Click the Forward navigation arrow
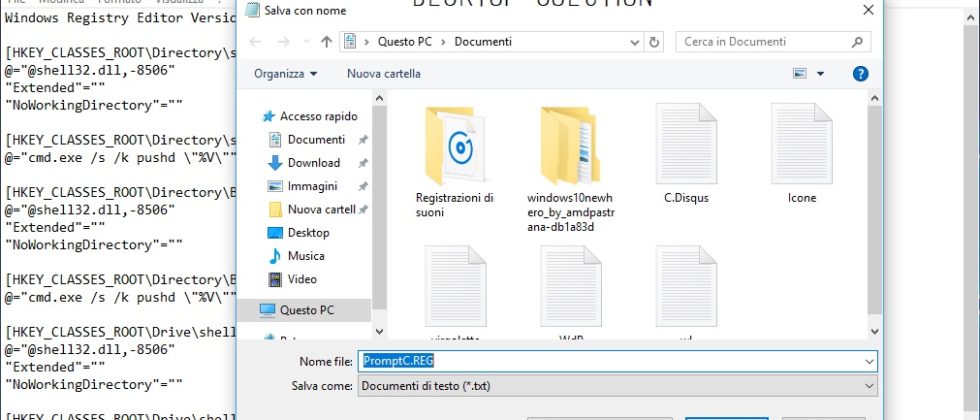The image size is (980, 420). [x=283, y=42]
